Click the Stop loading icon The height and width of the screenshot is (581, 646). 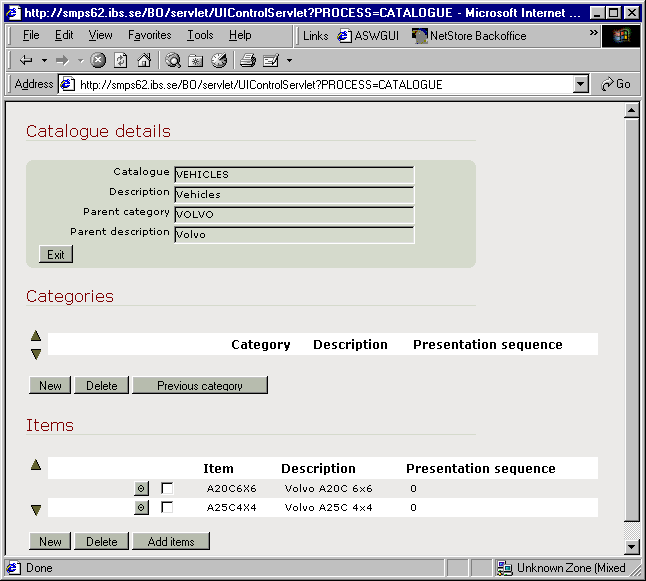click(98, 60)
